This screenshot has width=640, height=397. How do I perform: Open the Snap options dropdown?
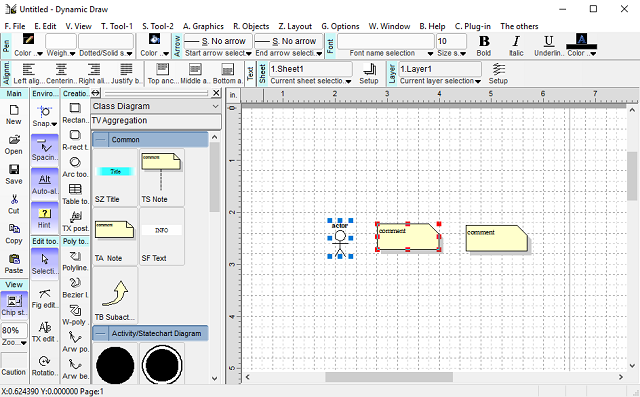pyautogui.click(x=54, y=124)
